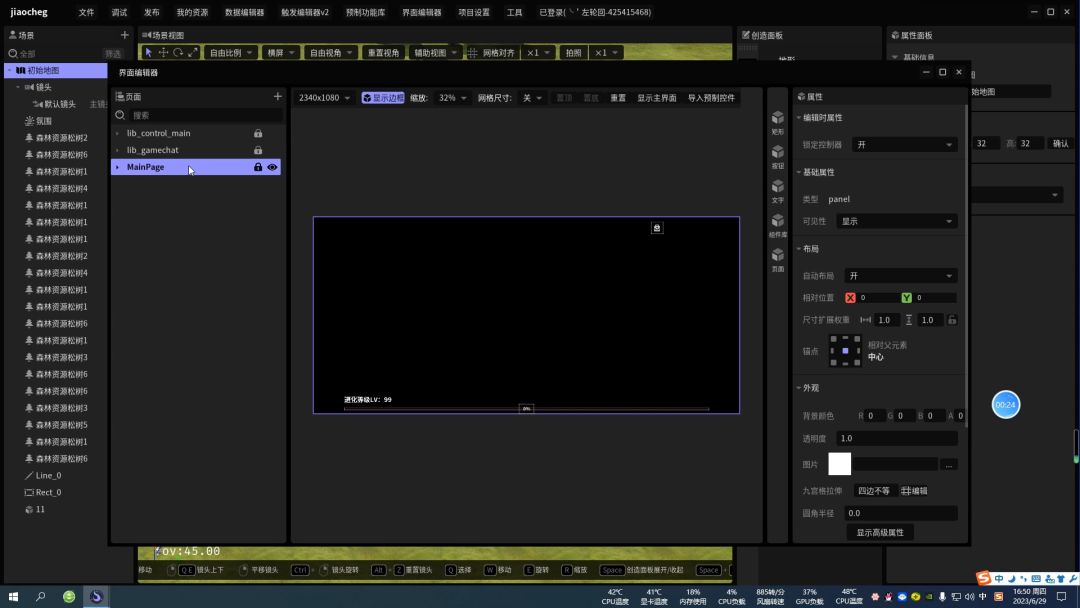Click the 页面 page widget icon
The image size is (1080, 608).
click(777, 257)
